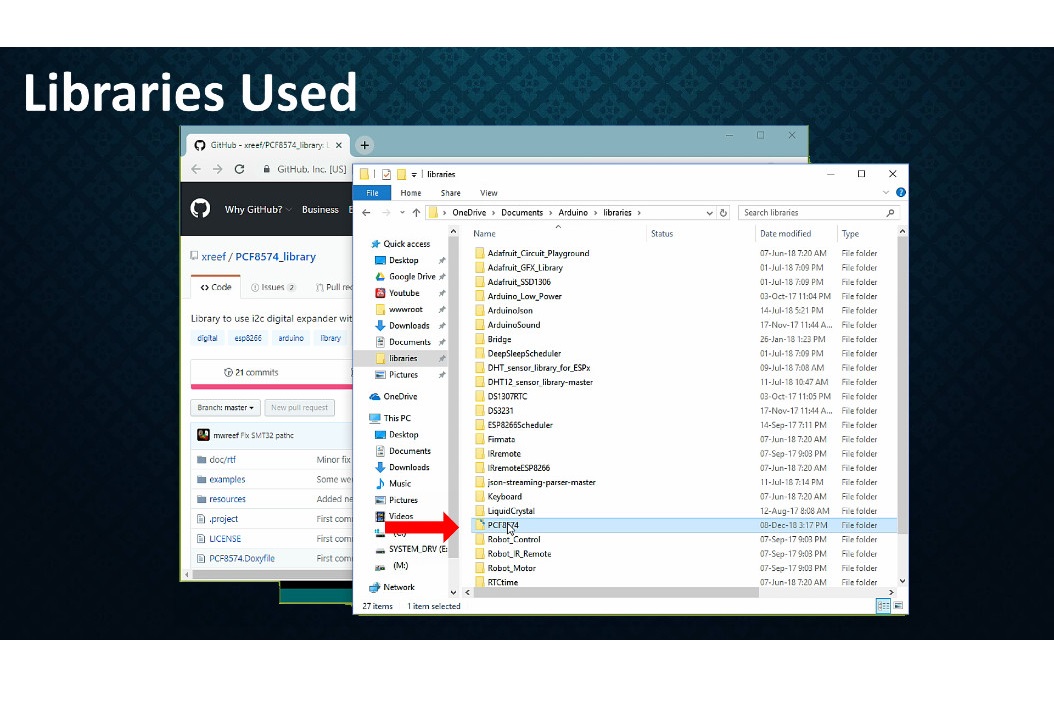This screenshot has height=704, width=1054.
Task: Open a new browser tab with plus button
Action: (364, 145)
